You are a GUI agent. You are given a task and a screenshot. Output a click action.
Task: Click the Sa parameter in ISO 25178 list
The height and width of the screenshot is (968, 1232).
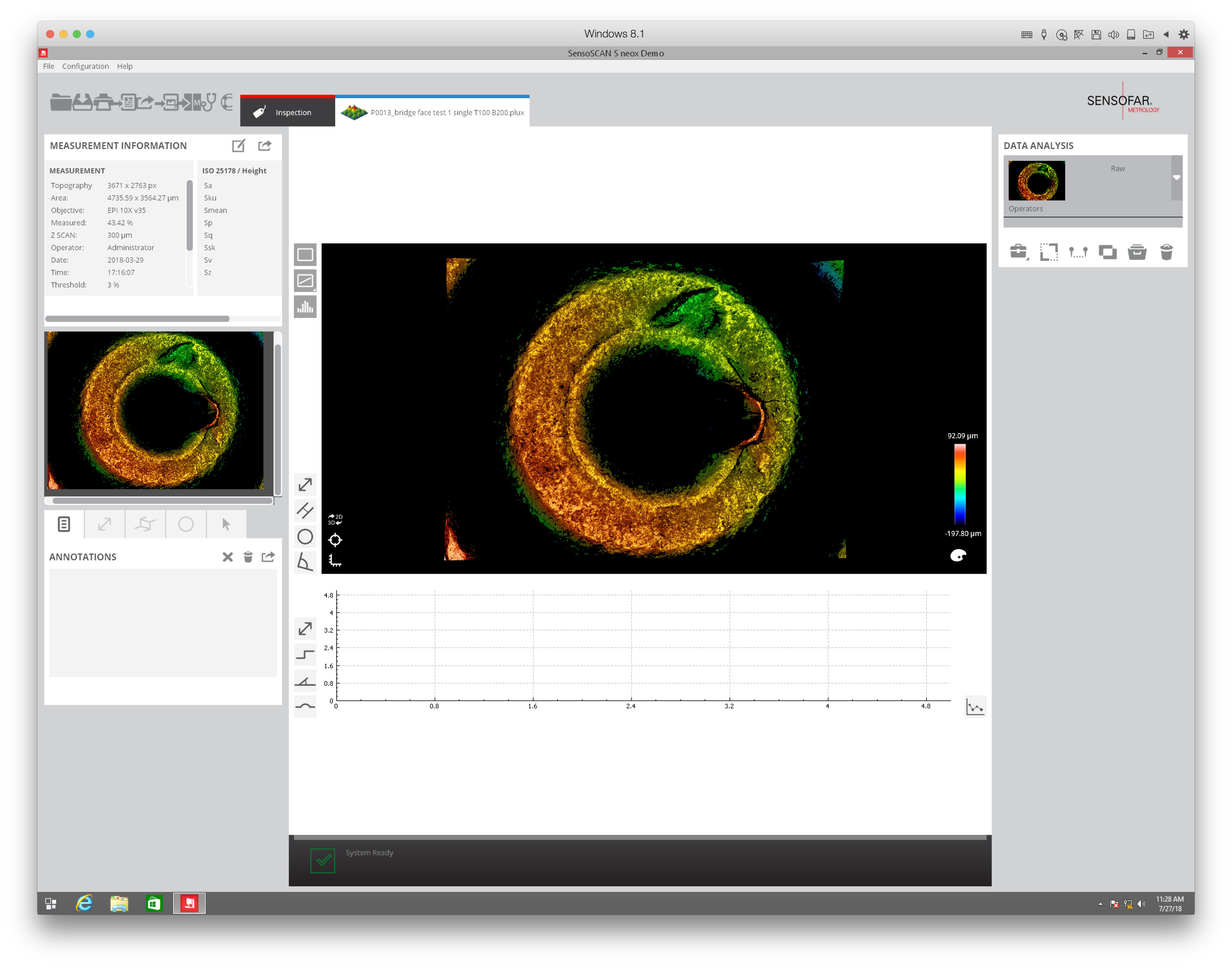208,185
